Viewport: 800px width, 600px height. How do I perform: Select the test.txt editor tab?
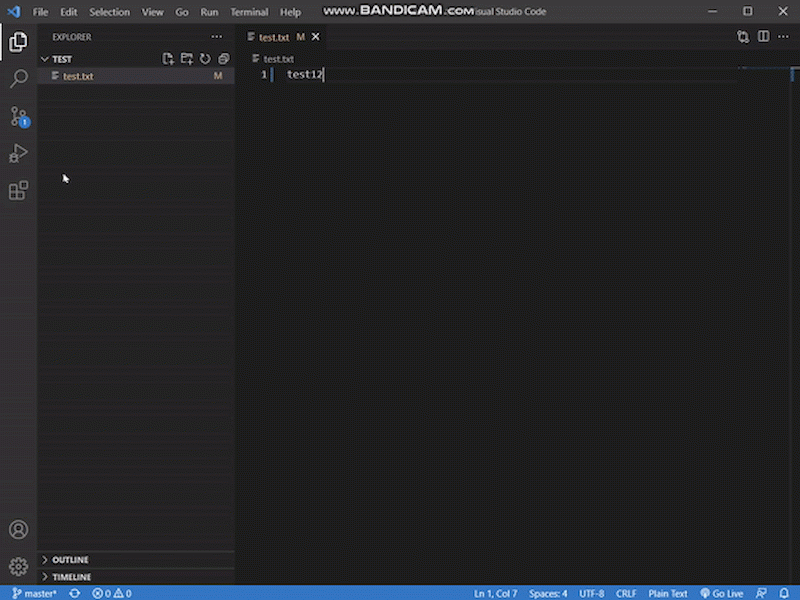pyautogui.click(x=275, y=36)
